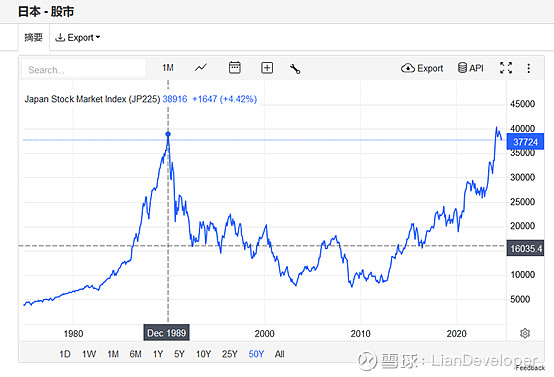Image resolution: width=554 pixels, height=377 pixels.
Task: Focus the Search input field
Action: [83, 70]
